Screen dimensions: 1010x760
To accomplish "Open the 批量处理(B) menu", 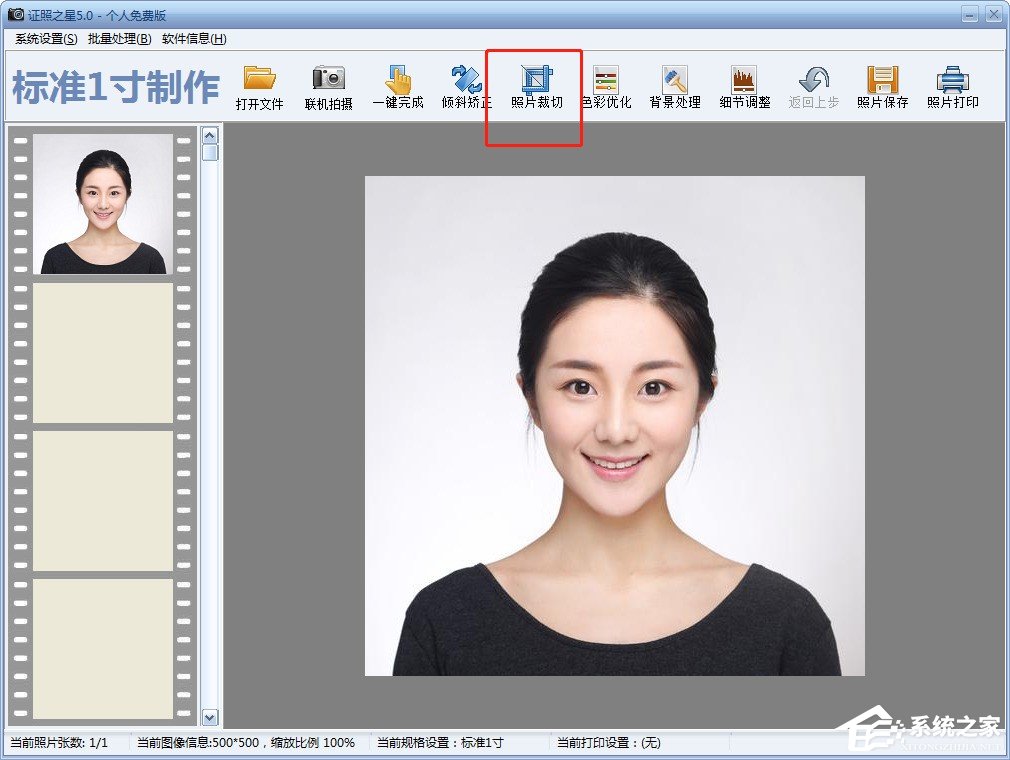I will tap(120, 39).
